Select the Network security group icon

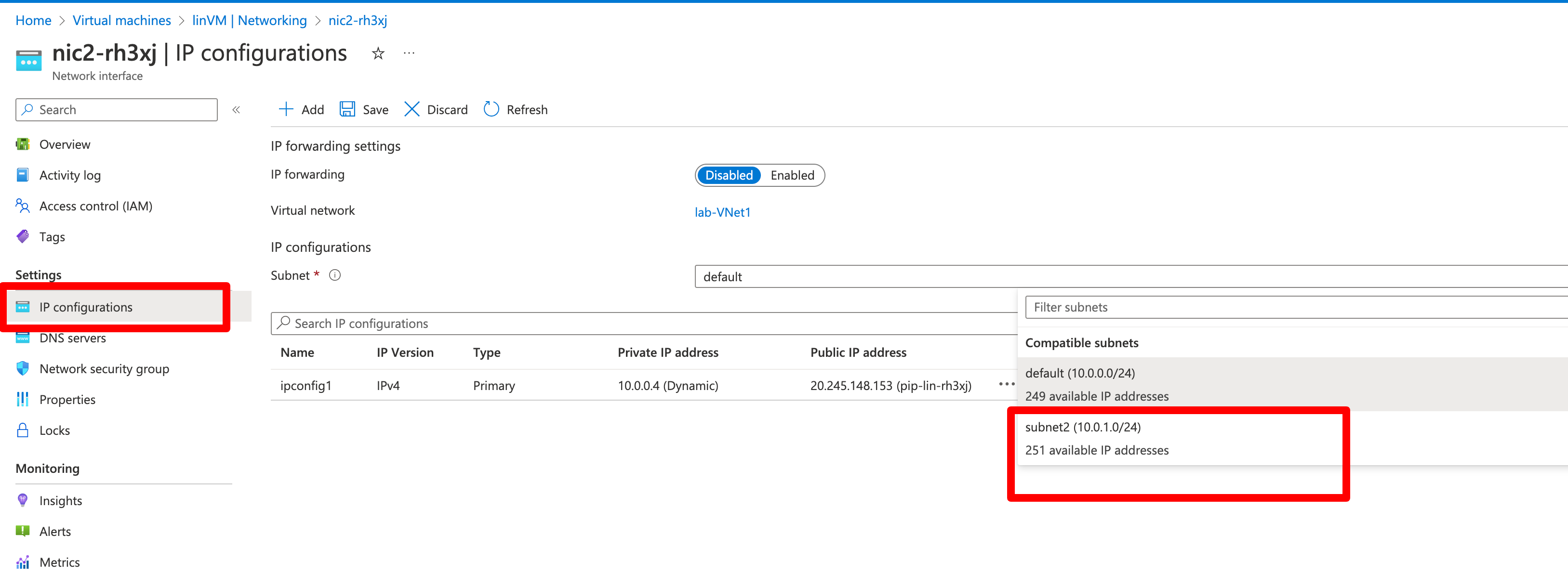[23, 369]
